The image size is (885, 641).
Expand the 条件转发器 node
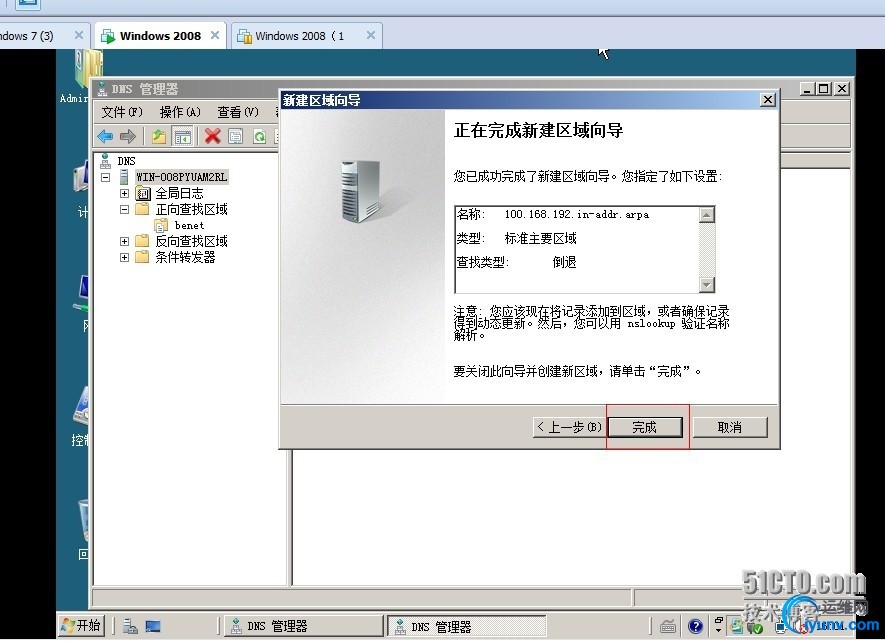pos(124,257)
